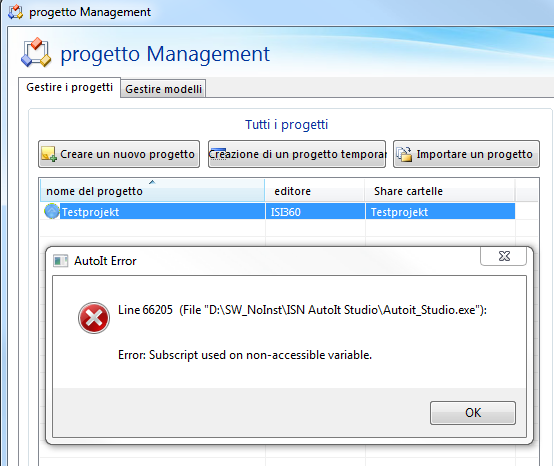
Task: Click the new project folder icon
Action: click(x=49, y=154)
